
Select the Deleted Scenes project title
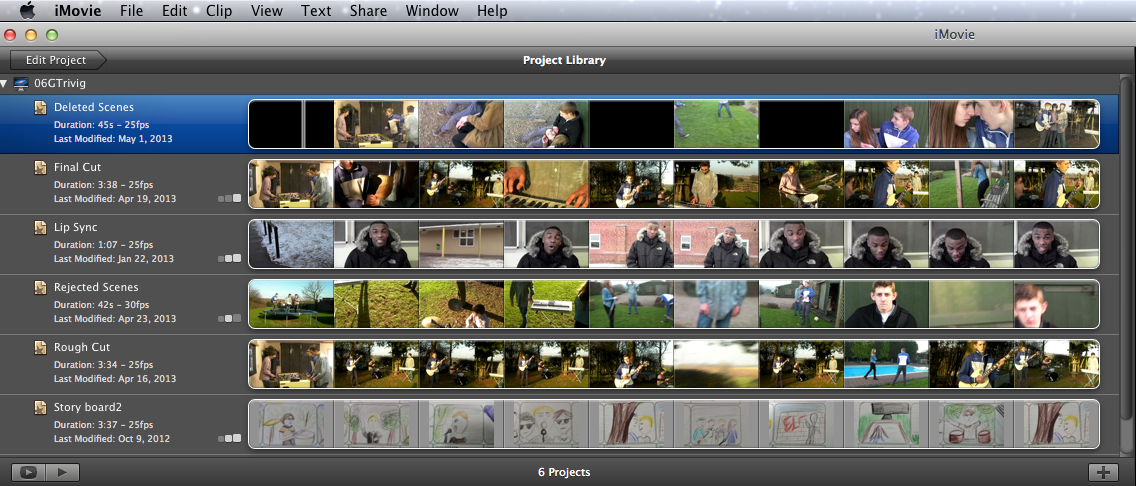click(x=93, y=107)
